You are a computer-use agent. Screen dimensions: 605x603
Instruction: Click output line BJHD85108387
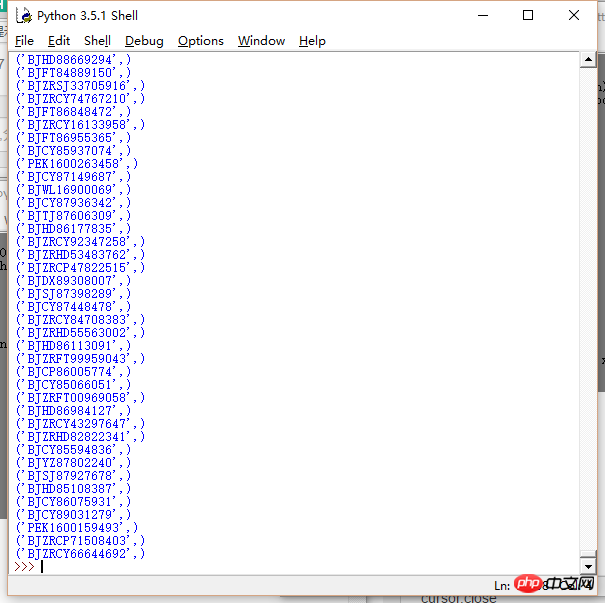pos(73,489)
